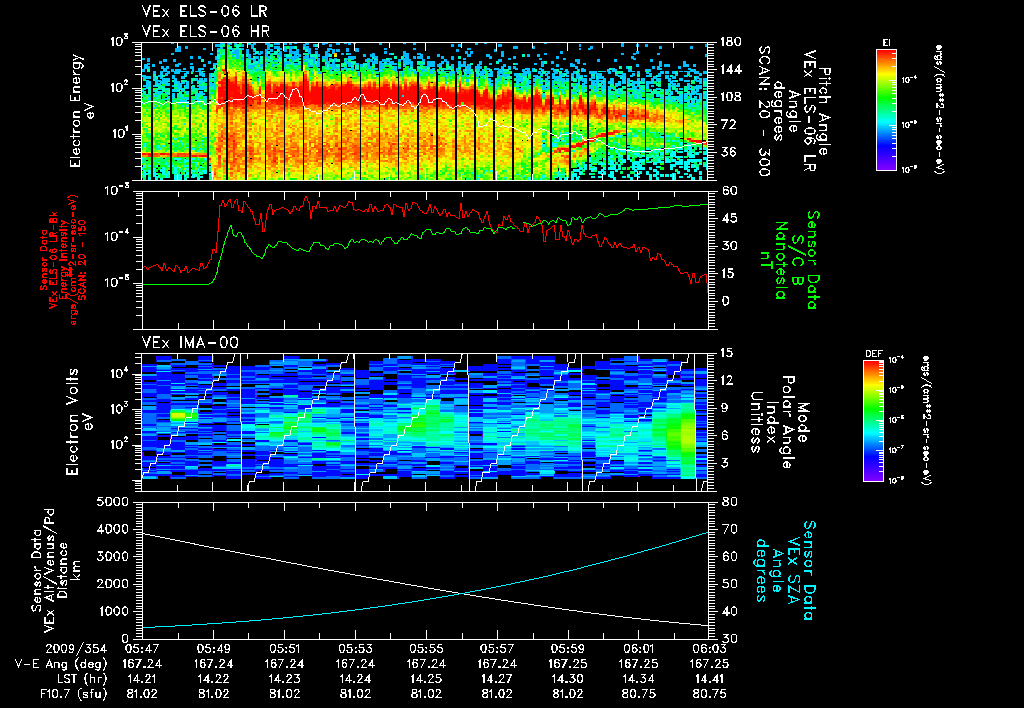Click the '2009/354' date label
The image size is (1024, 708).
pos(75,649)
